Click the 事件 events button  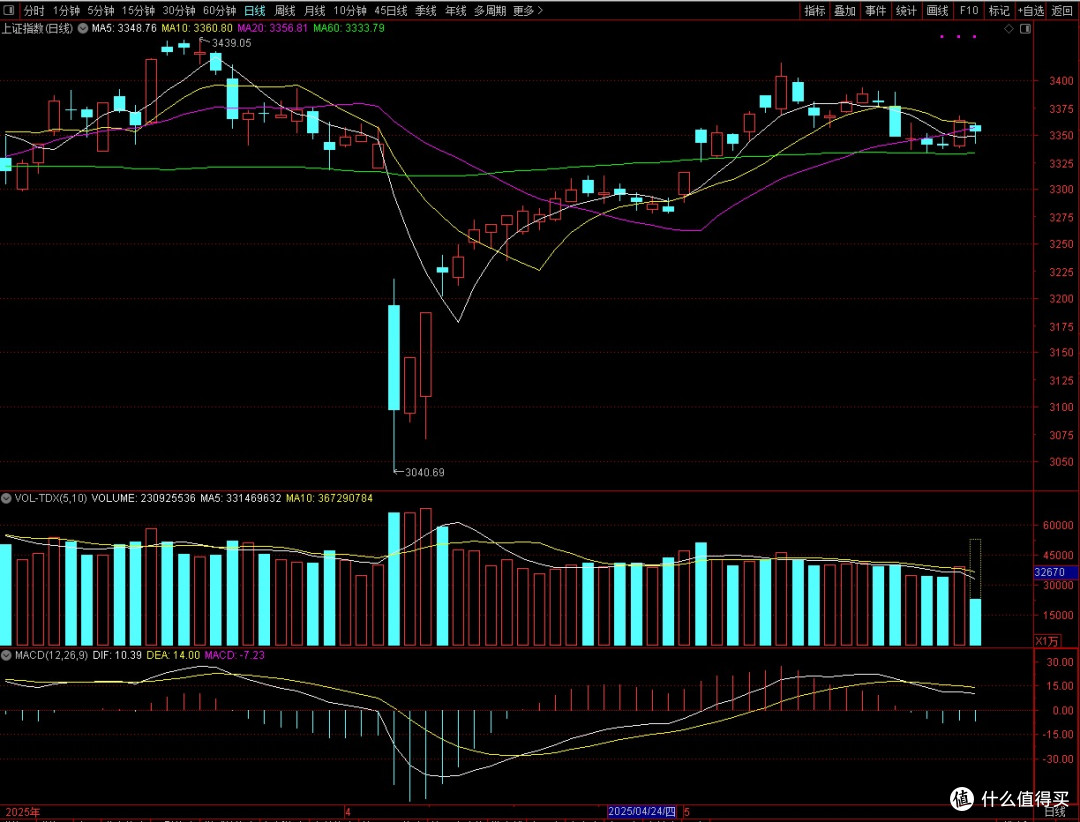coord(875,10)
